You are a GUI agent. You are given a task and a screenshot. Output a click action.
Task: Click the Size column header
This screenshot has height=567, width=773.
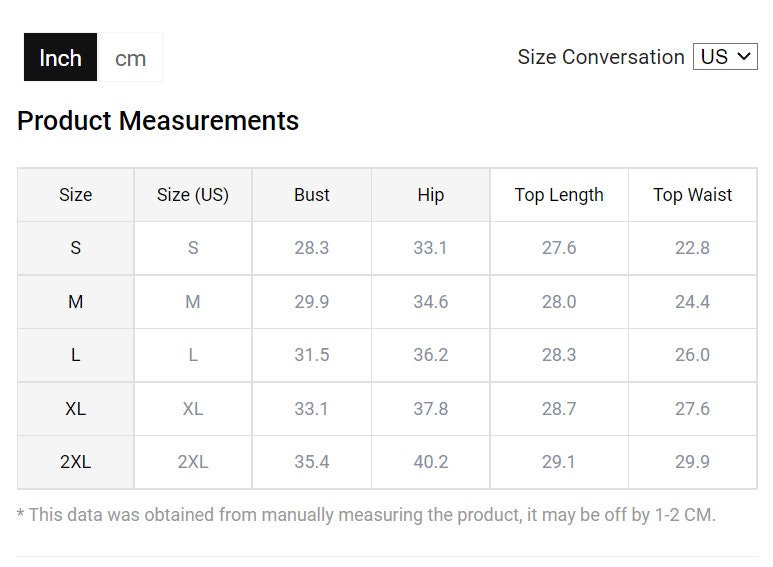75,195
